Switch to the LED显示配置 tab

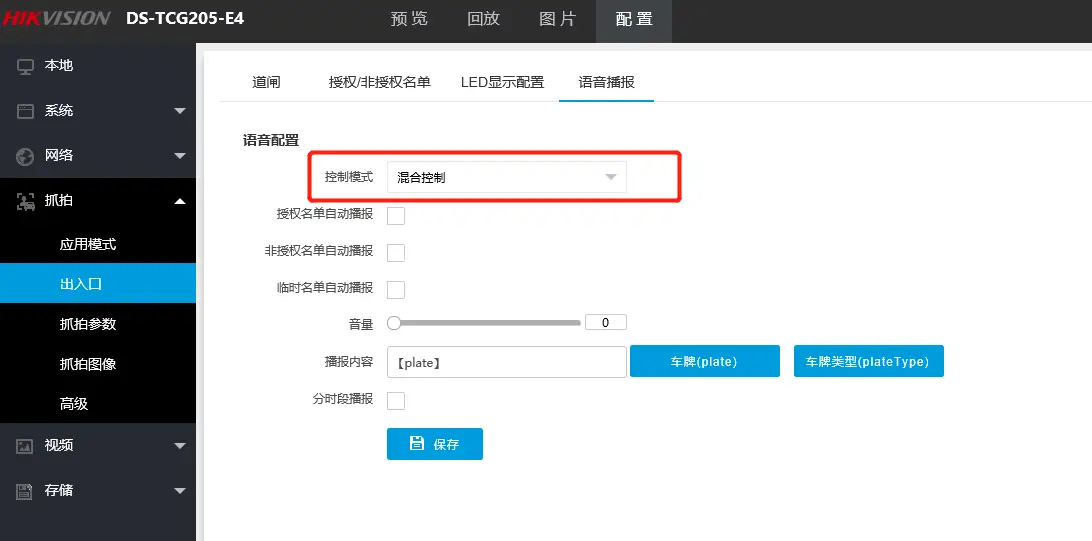[x=502, y=82]
